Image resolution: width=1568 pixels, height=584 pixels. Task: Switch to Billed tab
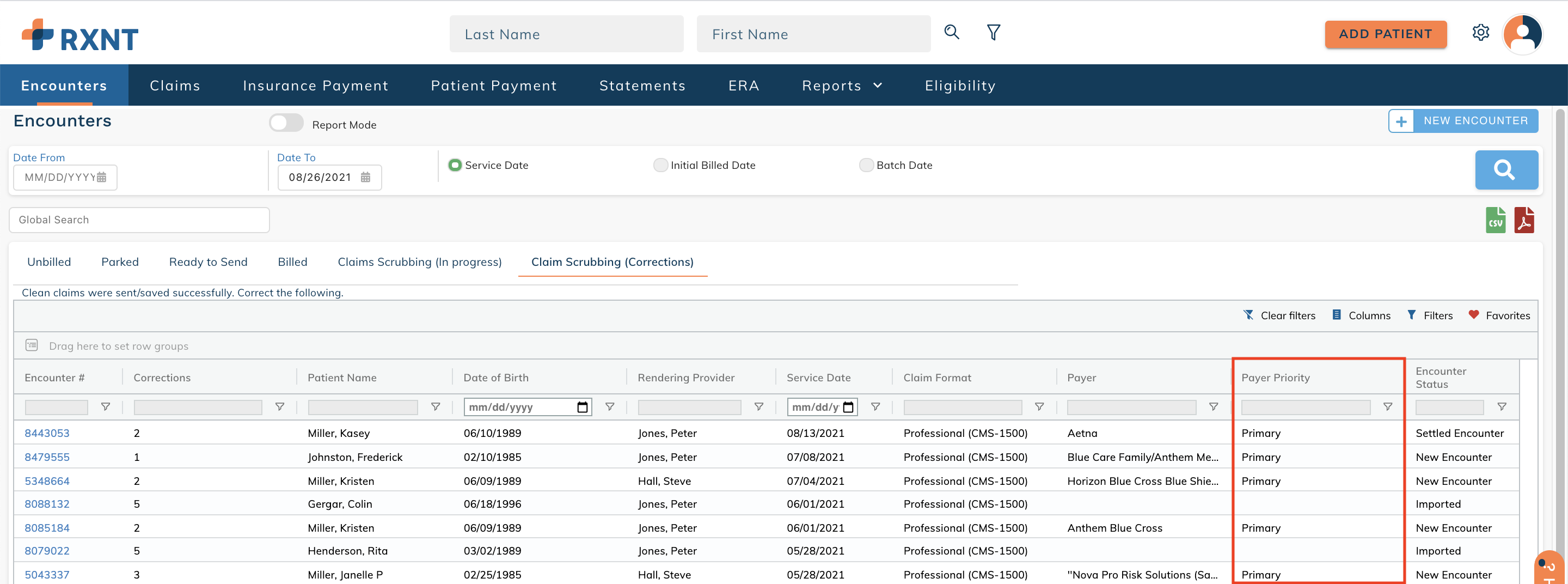point(292,262)
